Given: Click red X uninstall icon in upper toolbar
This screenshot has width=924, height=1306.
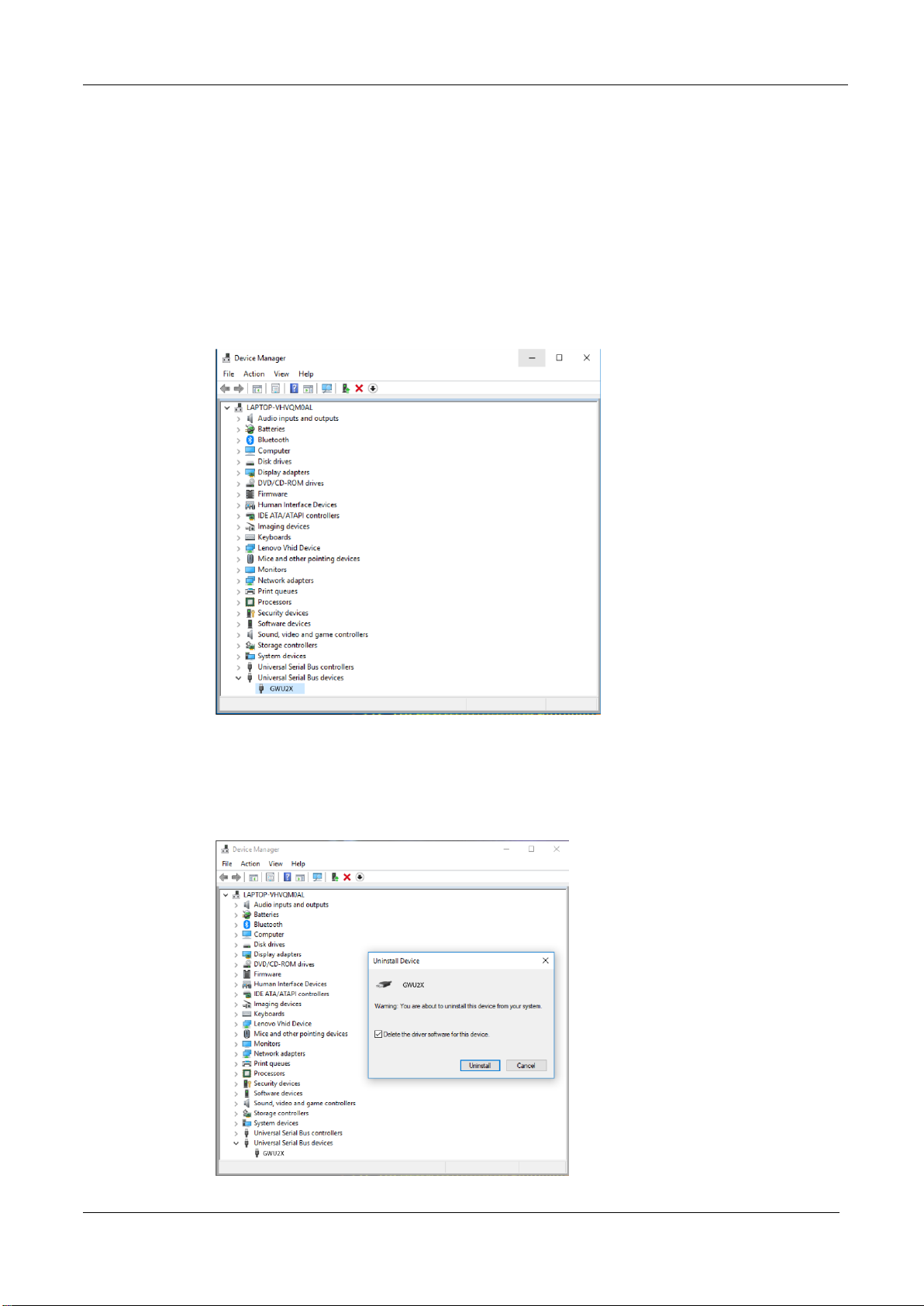Looking at the screenshot, I should [359, 388].
